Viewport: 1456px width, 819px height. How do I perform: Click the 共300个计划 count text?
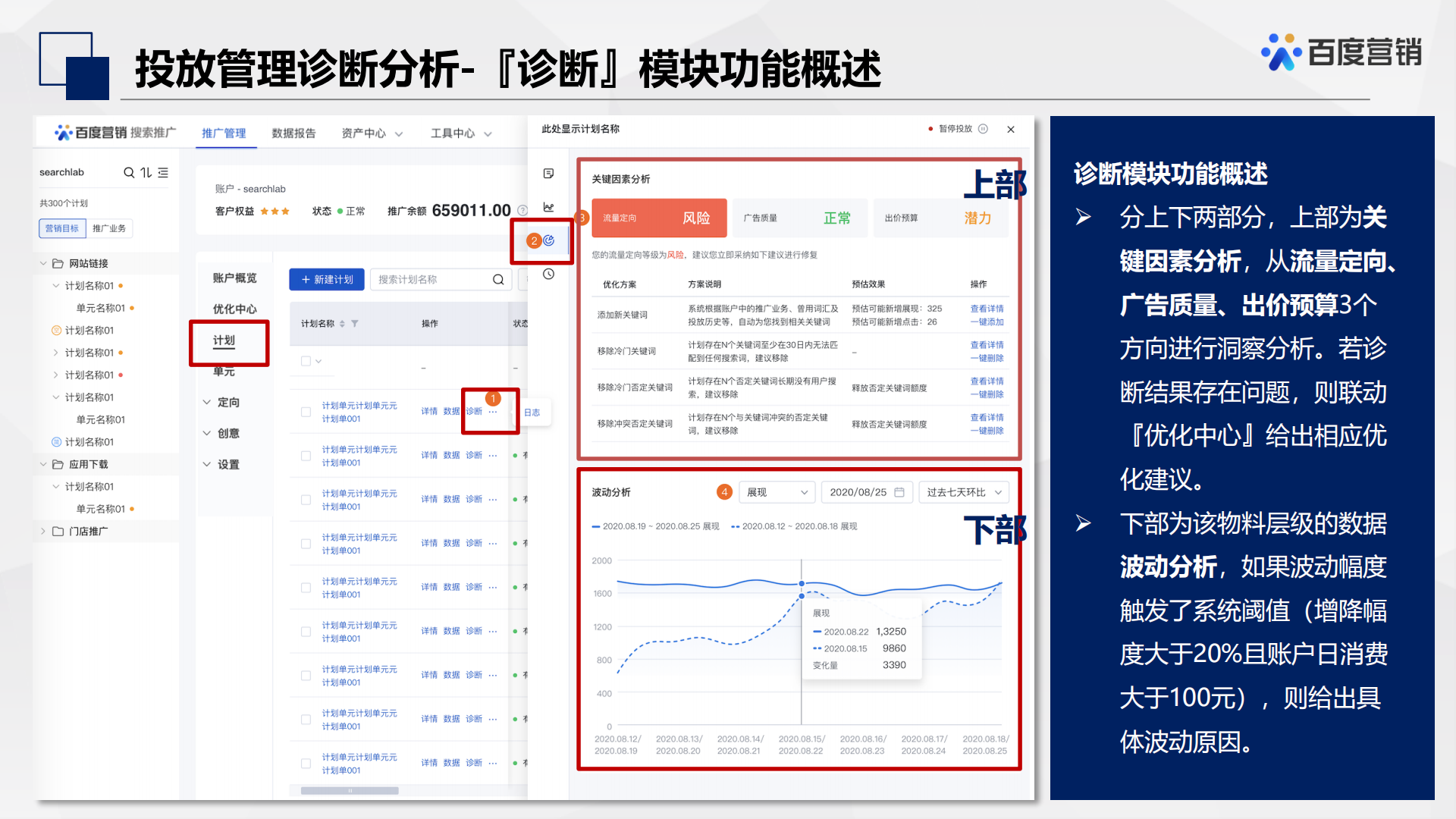pyautogui.click(x=64, y=203)
